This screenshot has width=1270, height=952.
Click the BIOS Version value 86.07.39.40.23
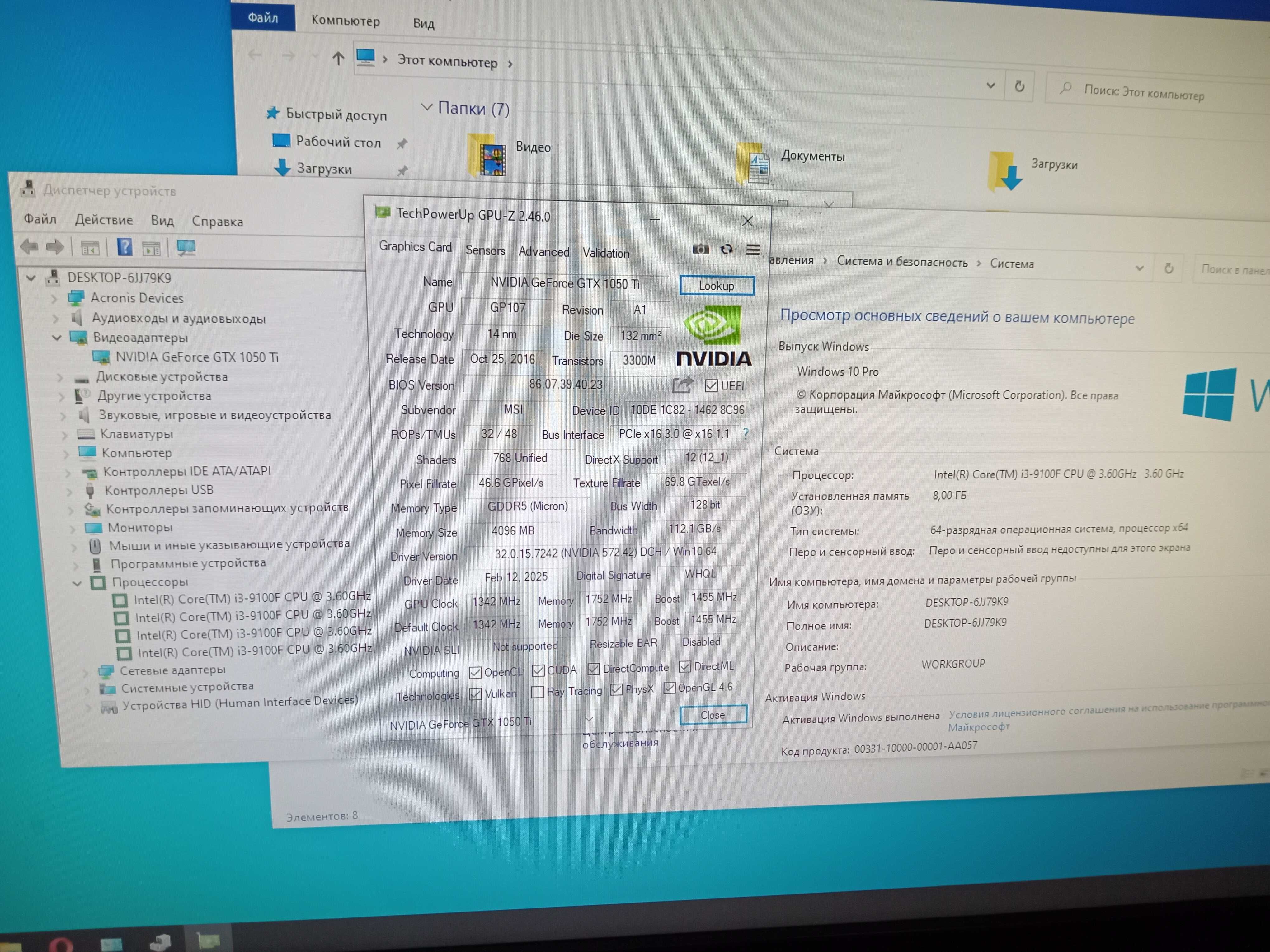pyautogui.click(x=566, y=384)
